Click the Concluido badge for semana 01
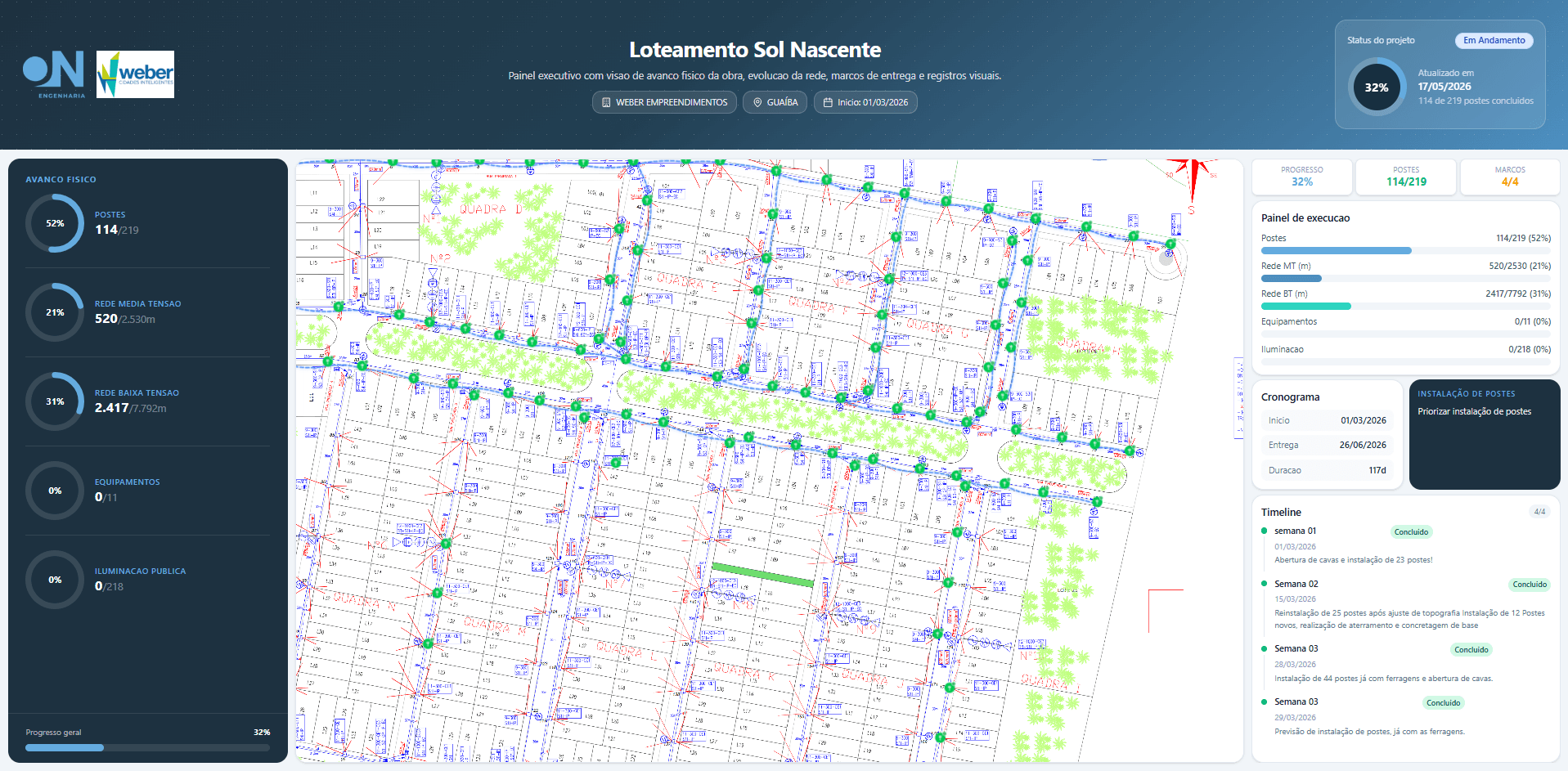The height and width of the screenshot is (771, 1568). click(1411, 532)
